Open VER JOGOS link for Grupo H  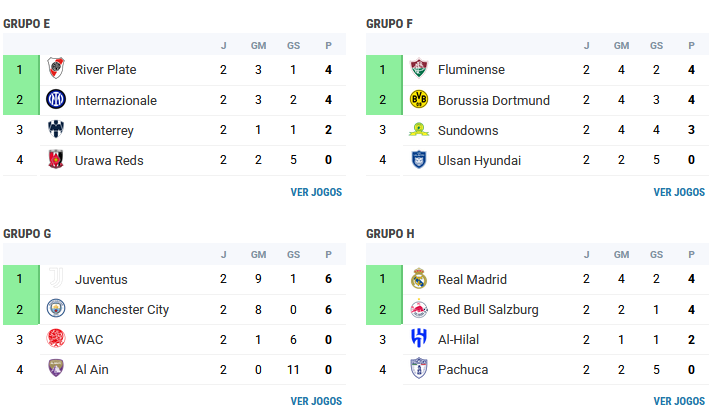pos(679,402)
